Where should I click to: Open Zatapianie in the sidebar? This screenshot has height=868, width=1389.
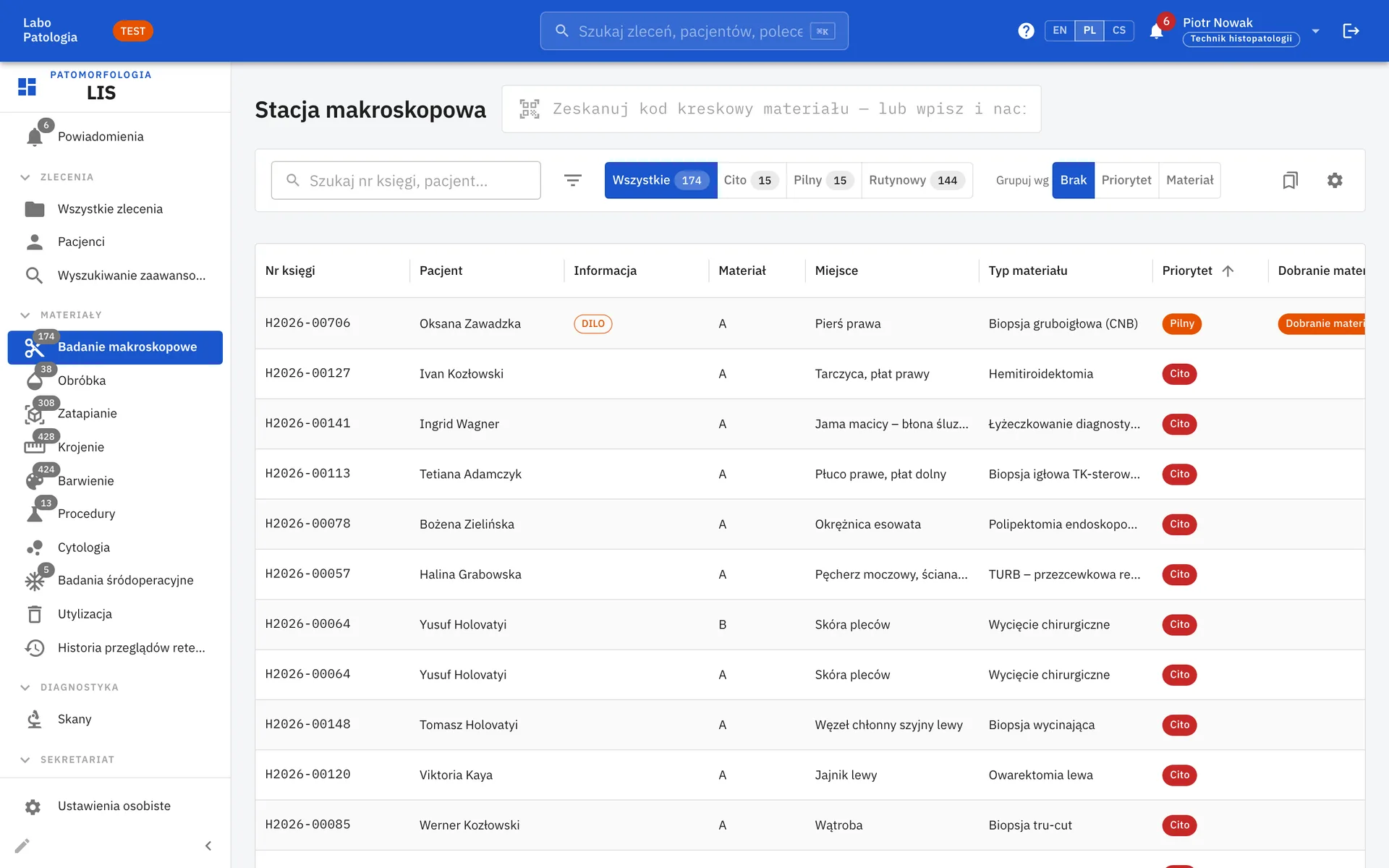pos(115,414)
